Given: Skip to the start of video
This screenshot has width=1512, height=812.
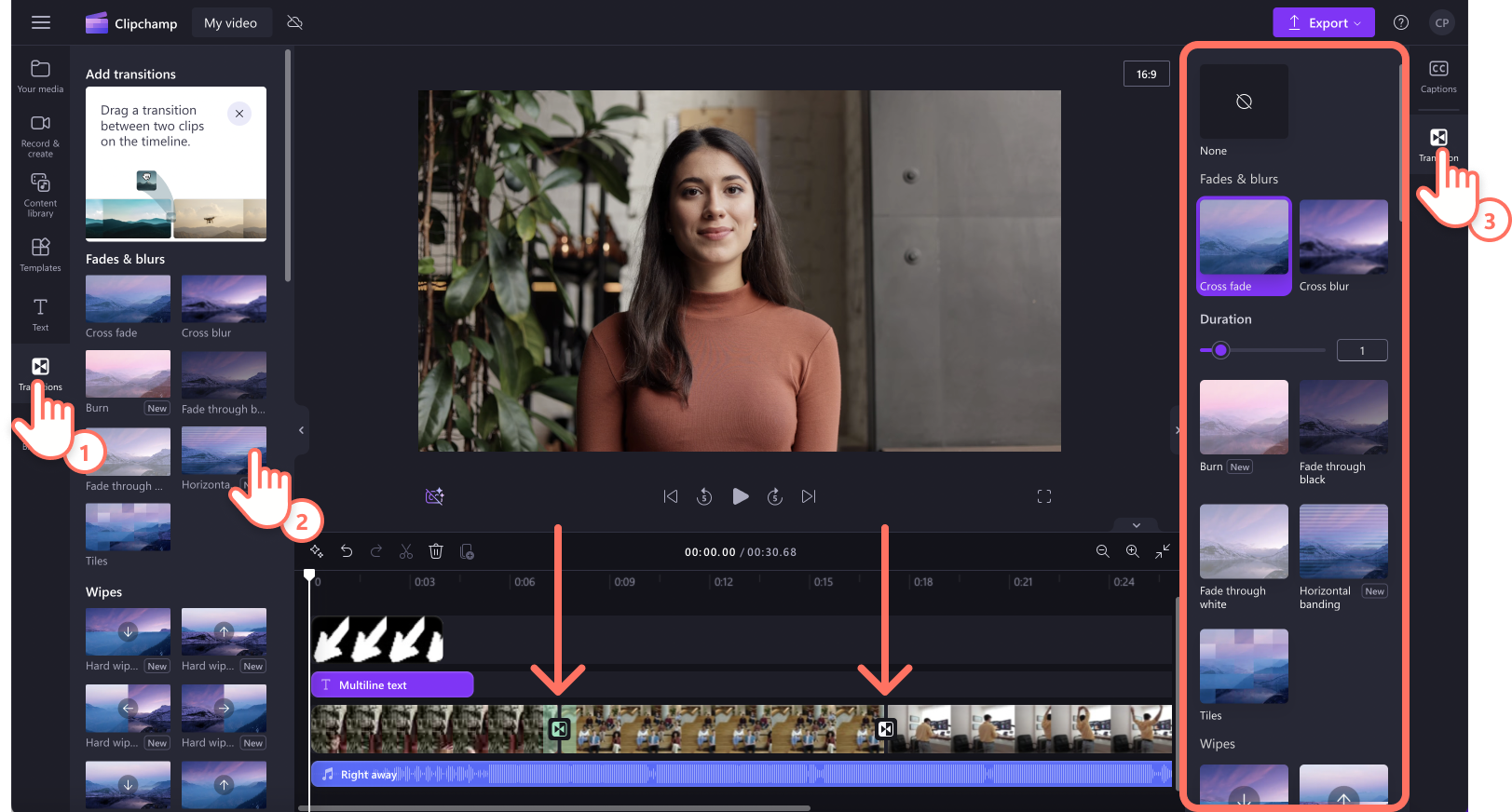Looking at the screenshot, I should (x=670, y=496).
